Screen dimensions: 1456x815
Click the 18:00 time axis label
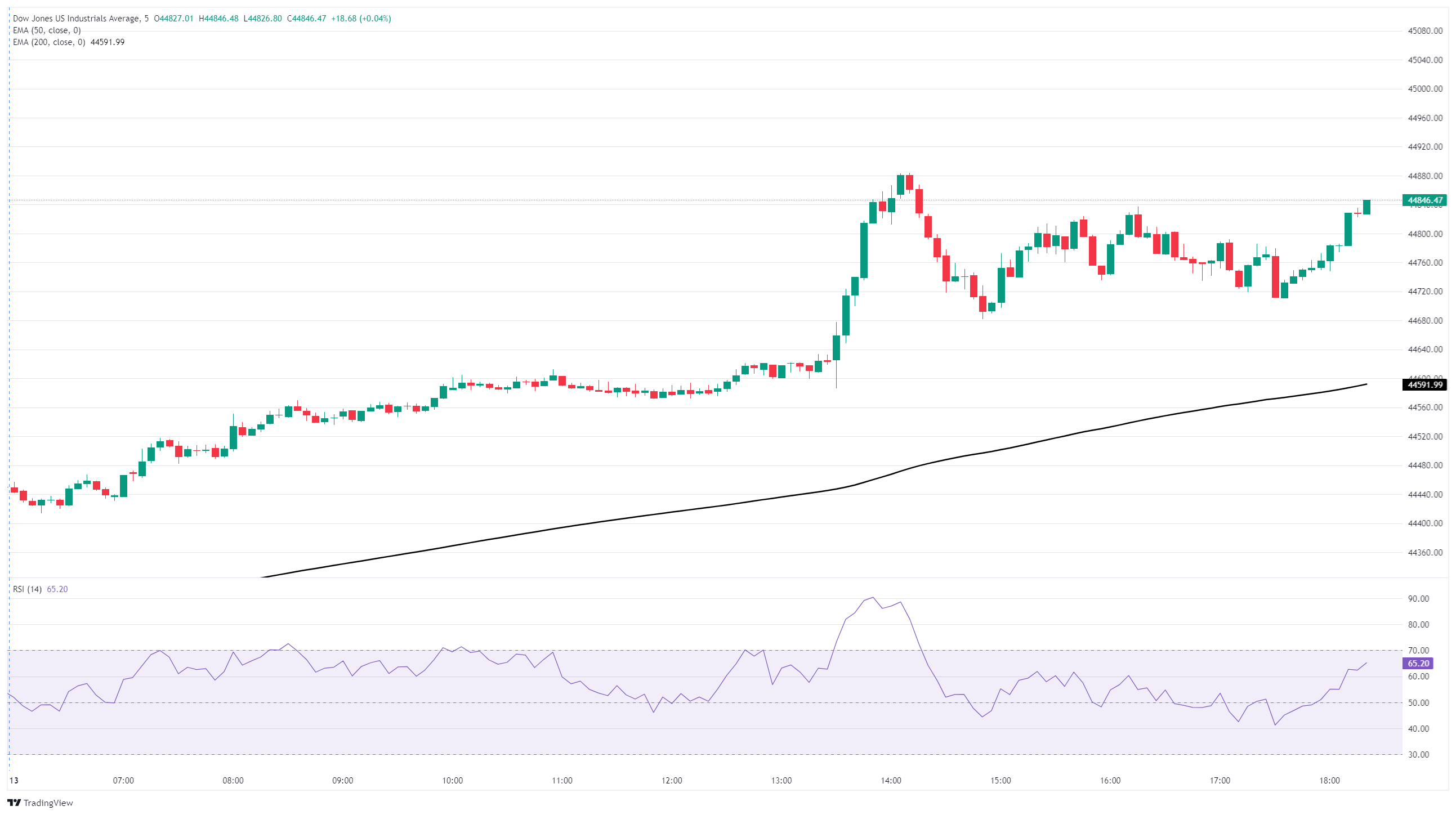click(x=1329, y=781)
